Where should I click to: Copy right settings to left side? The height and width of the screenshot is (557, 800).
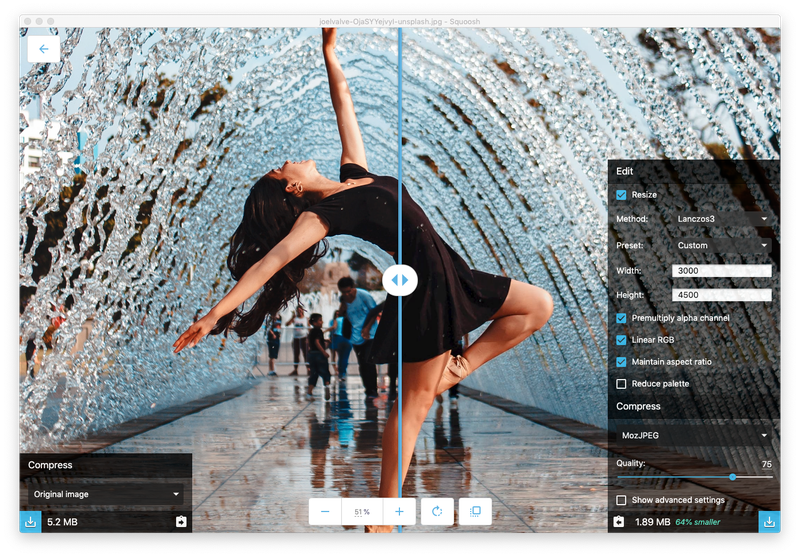tap(618, 522)
